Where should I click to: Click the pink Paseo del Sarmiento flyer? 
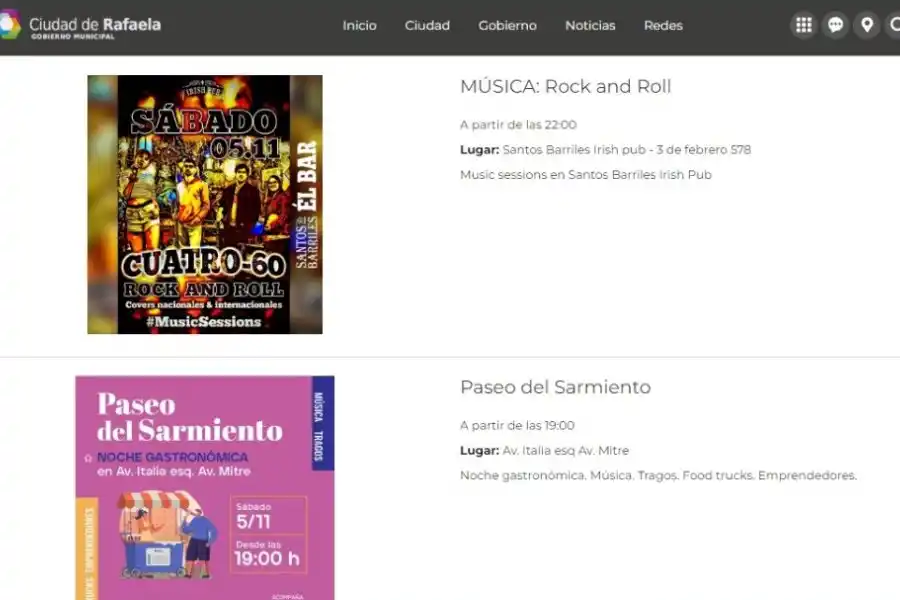[x=204, y=487]
